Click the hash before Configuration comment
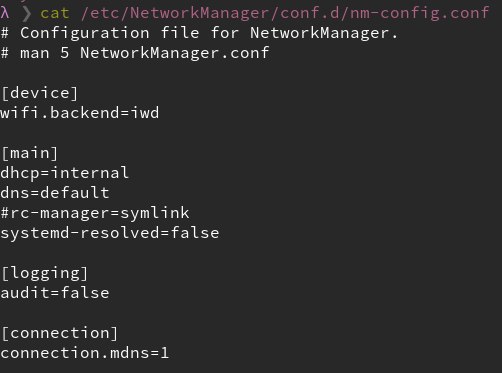502x373 pixels. (5, 33)
